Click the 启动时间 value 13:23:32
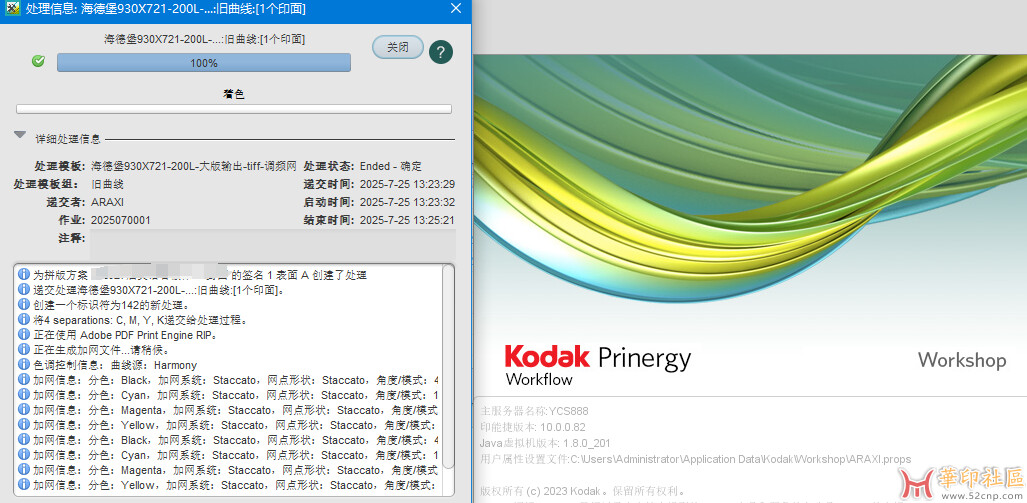 [407, 202]
